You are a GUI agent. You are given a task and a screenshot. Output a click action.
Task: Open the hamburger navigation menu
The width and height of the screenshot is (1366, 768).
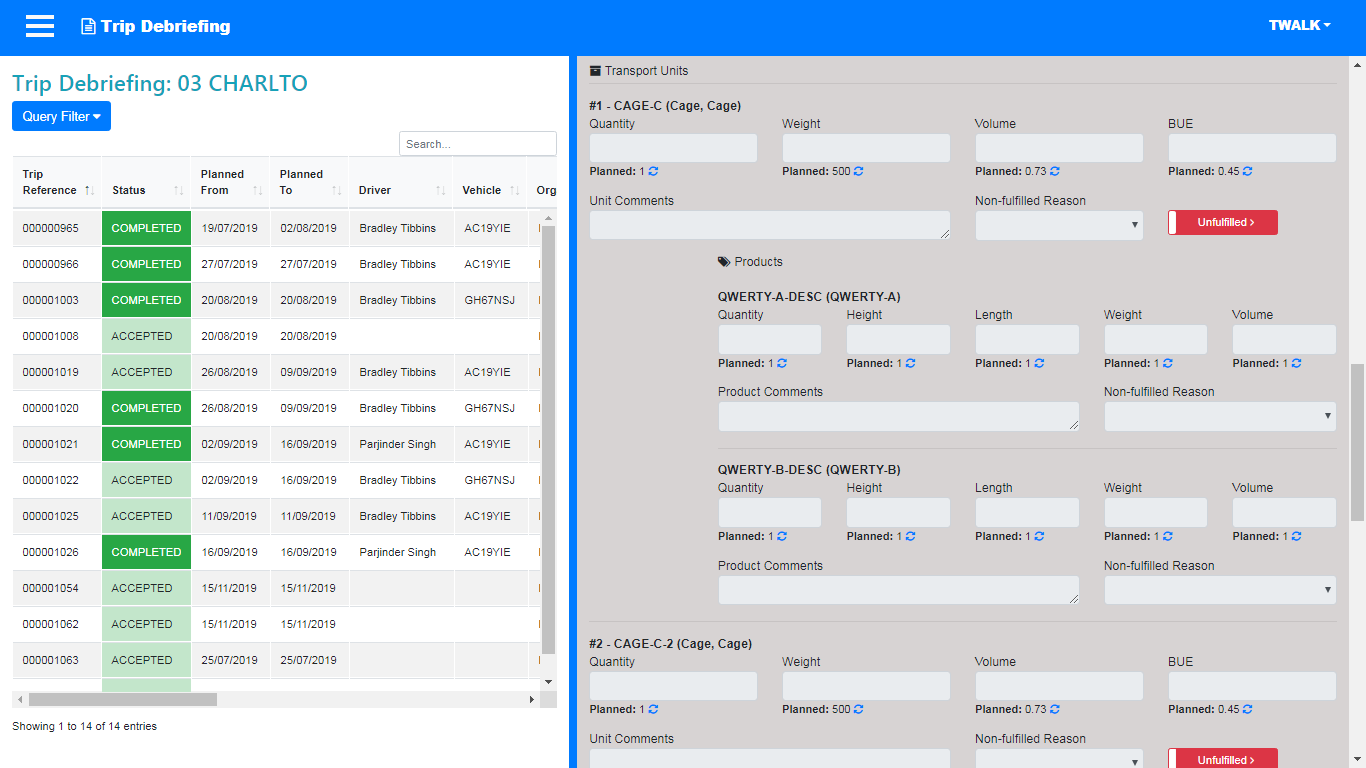tap(40, 26)
